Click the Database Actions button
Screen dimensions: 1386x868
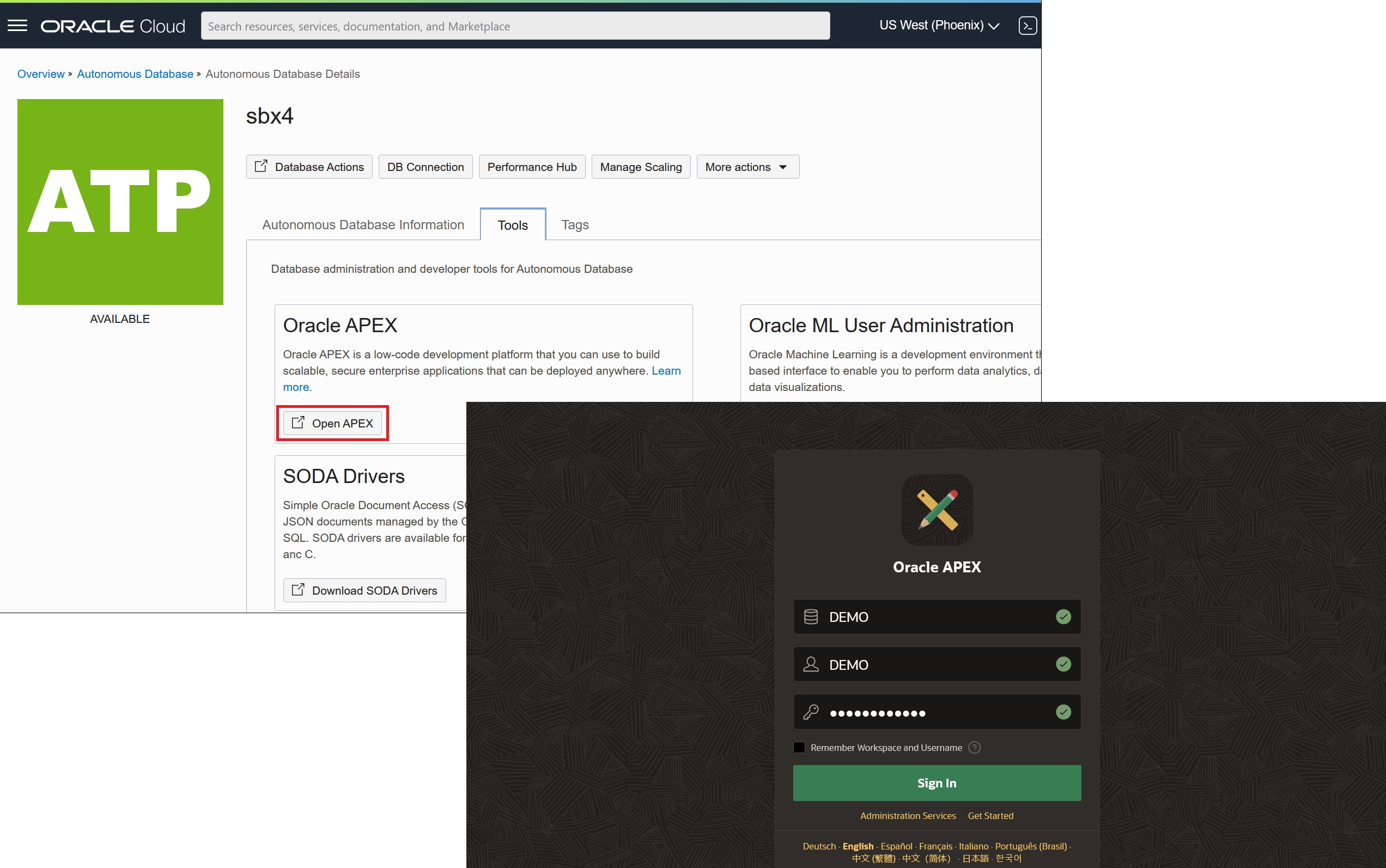[309, 167]
